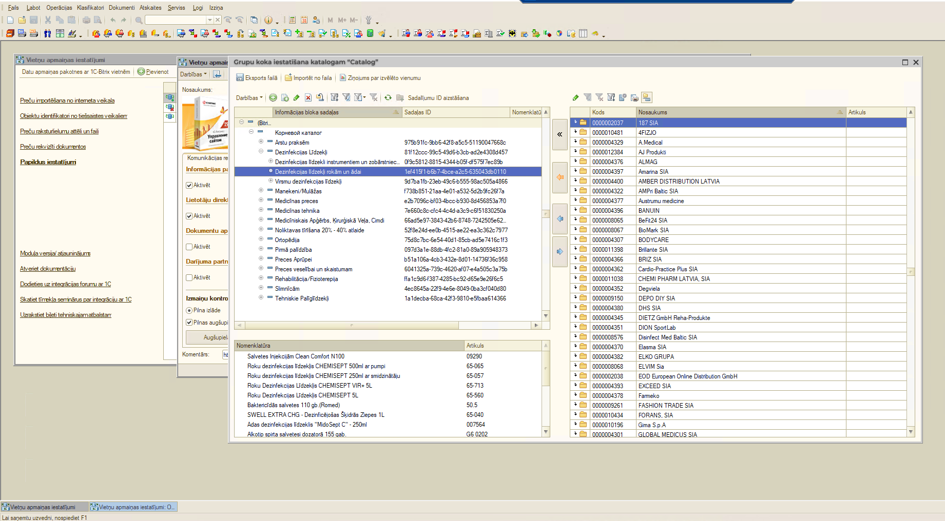The image size is (945, 521).
Task: Collapse Dezinfekcijas līdzekļi tree node
Action: (261, 152)
